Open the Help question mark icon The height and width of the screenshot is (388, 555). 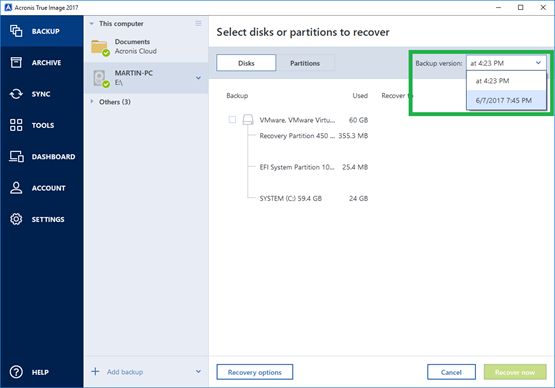16,372
